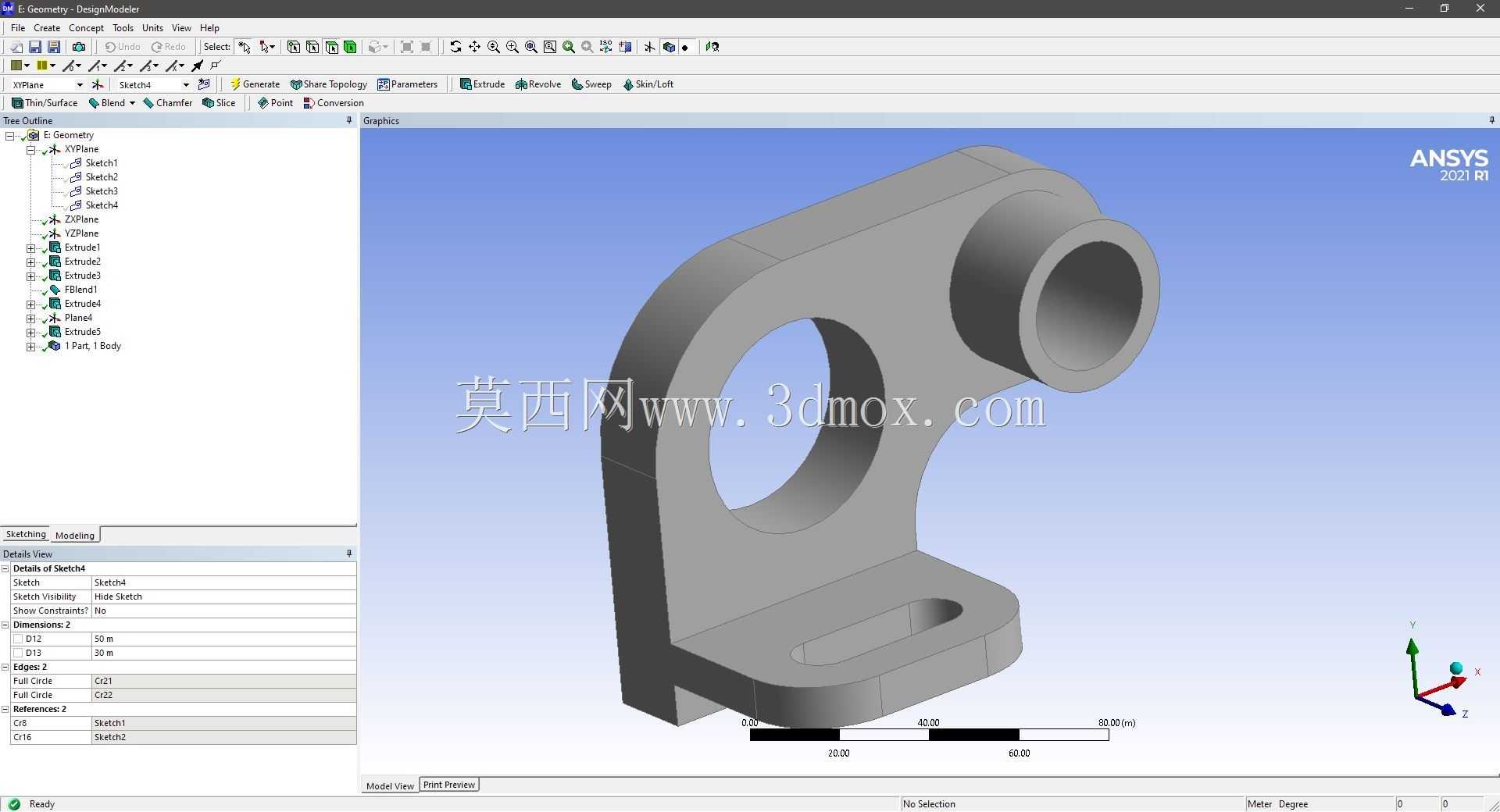Set the isometric (ISO) view
Screen dimensions: 1500x812
click(605, 47)
